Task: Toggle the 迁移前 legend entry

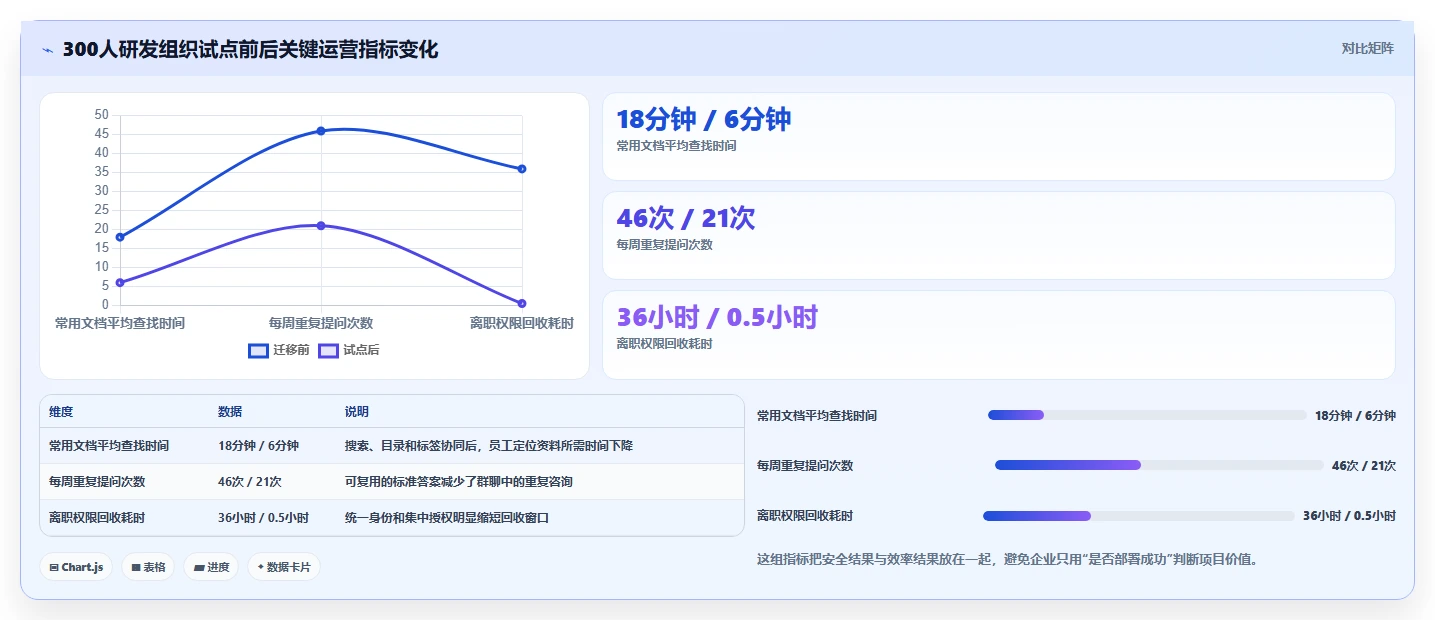Action: coord(279,350)
